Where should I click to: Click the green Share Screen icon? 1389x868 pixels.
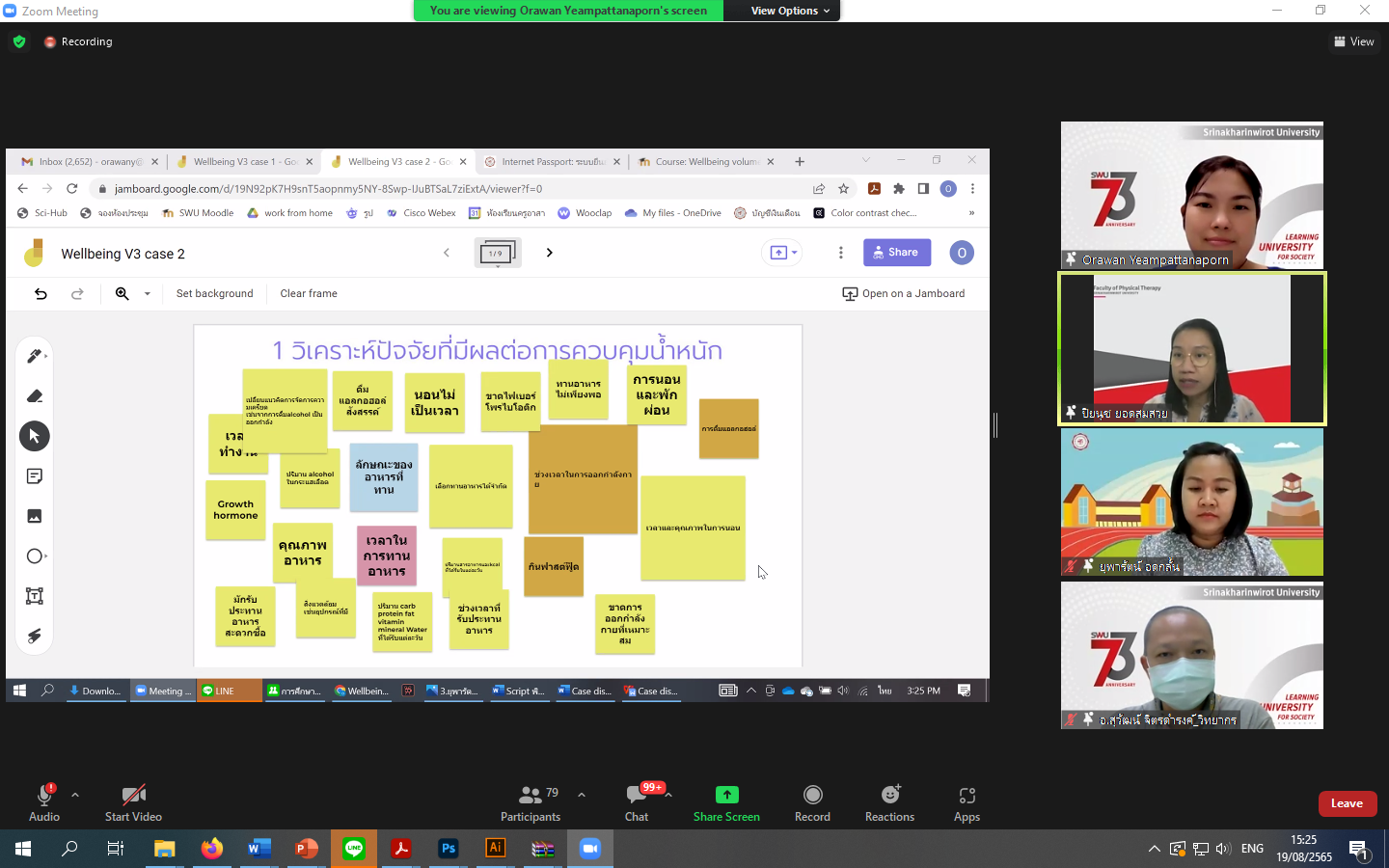(x=726, y=795)
